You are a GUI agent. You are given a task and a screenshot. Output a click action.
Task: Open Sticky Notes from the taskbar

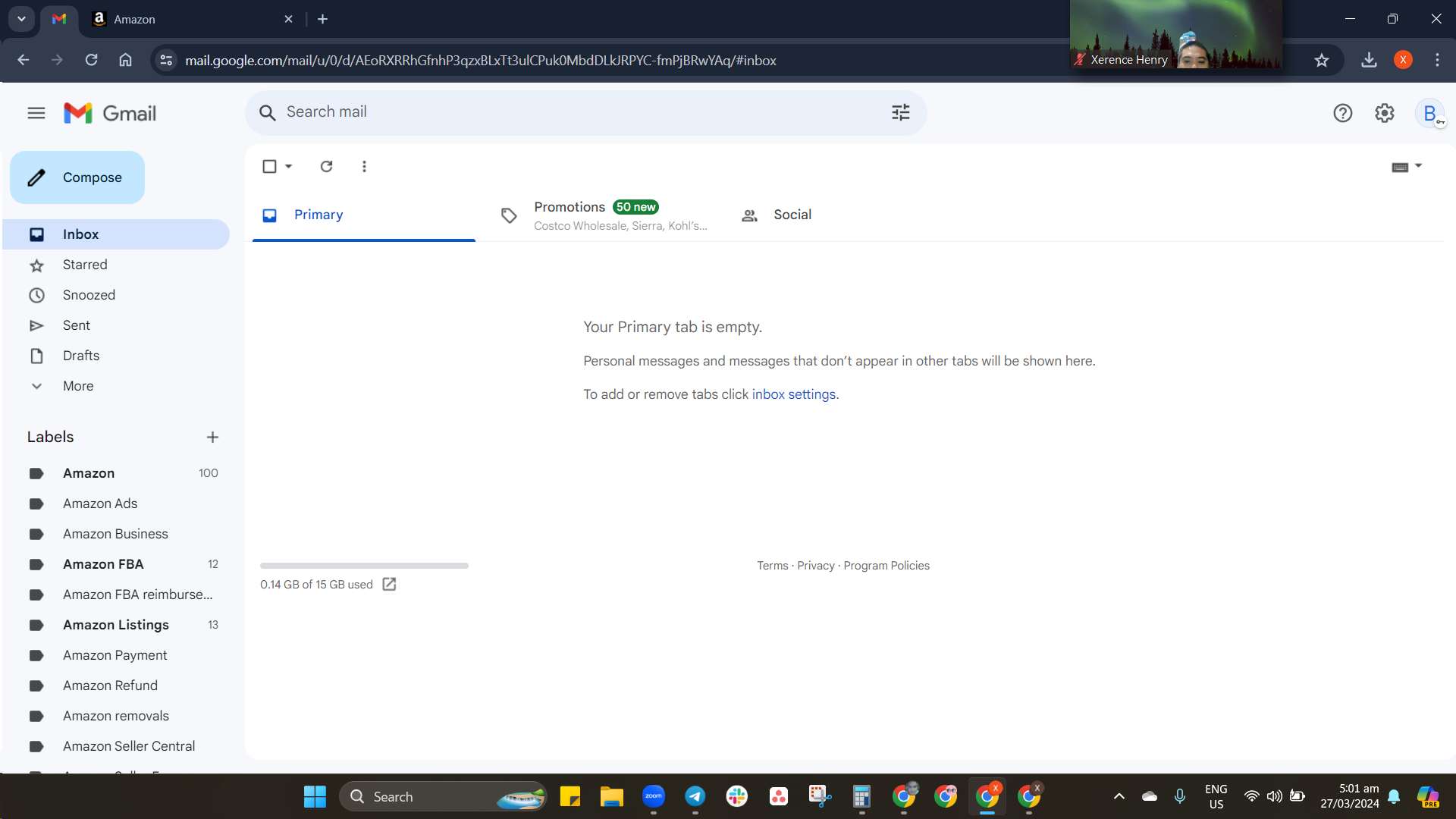[x=570, y=796]
